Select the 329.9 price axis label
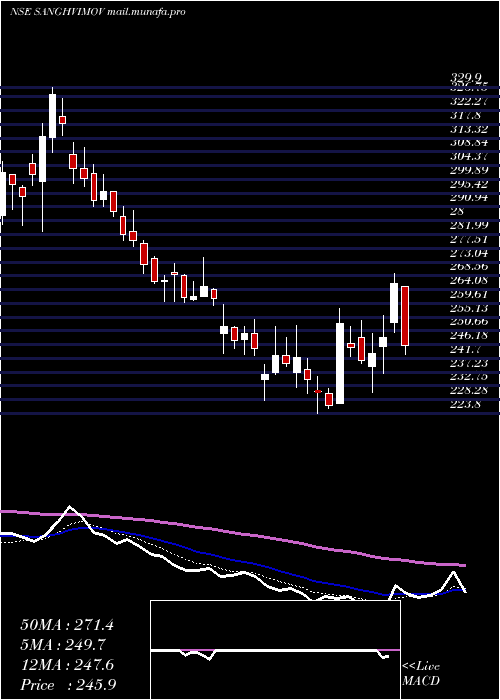This screenshot has height=700, width=500. 468,79
